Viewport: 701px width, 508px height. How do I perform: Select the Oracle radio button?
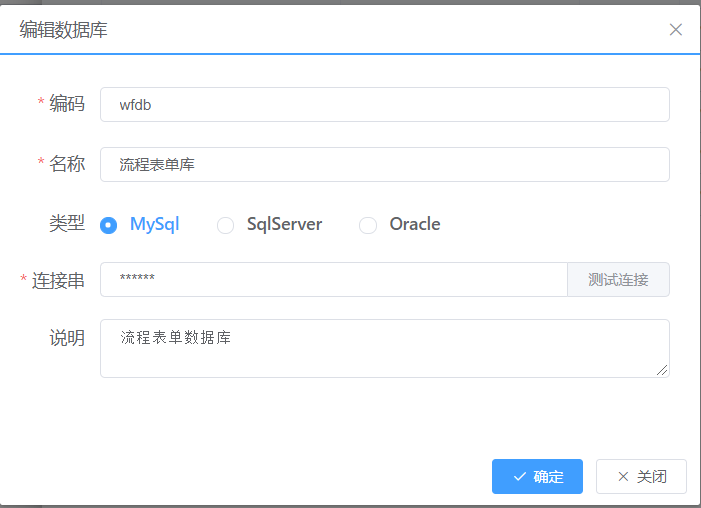click(x=368, y=225)
